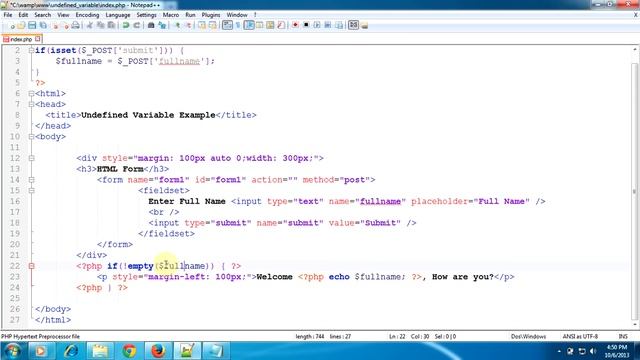This screenshot has width=640, height=360.
Task: Open Internet Explorer from the taskbar
Action: click(71, 351)
